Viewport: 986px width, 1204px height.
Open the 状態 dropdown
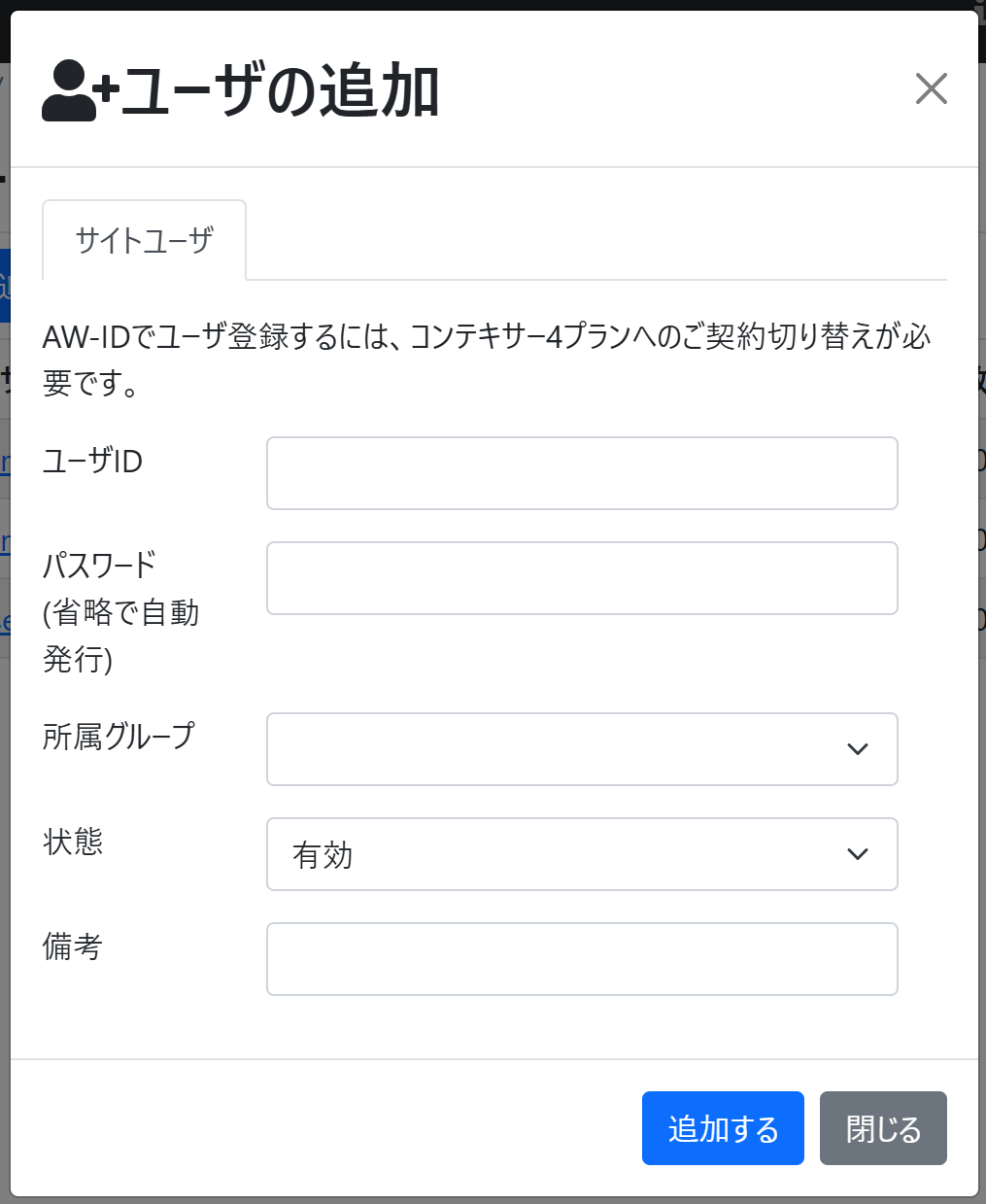pyautogui.click(x=582, y=854)
